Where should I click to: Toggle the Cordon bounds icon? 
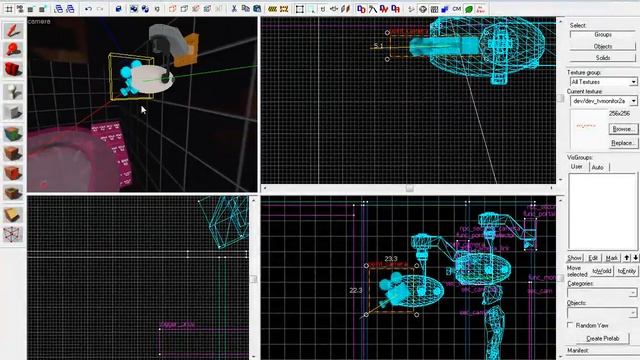click(x=272, y=9)
